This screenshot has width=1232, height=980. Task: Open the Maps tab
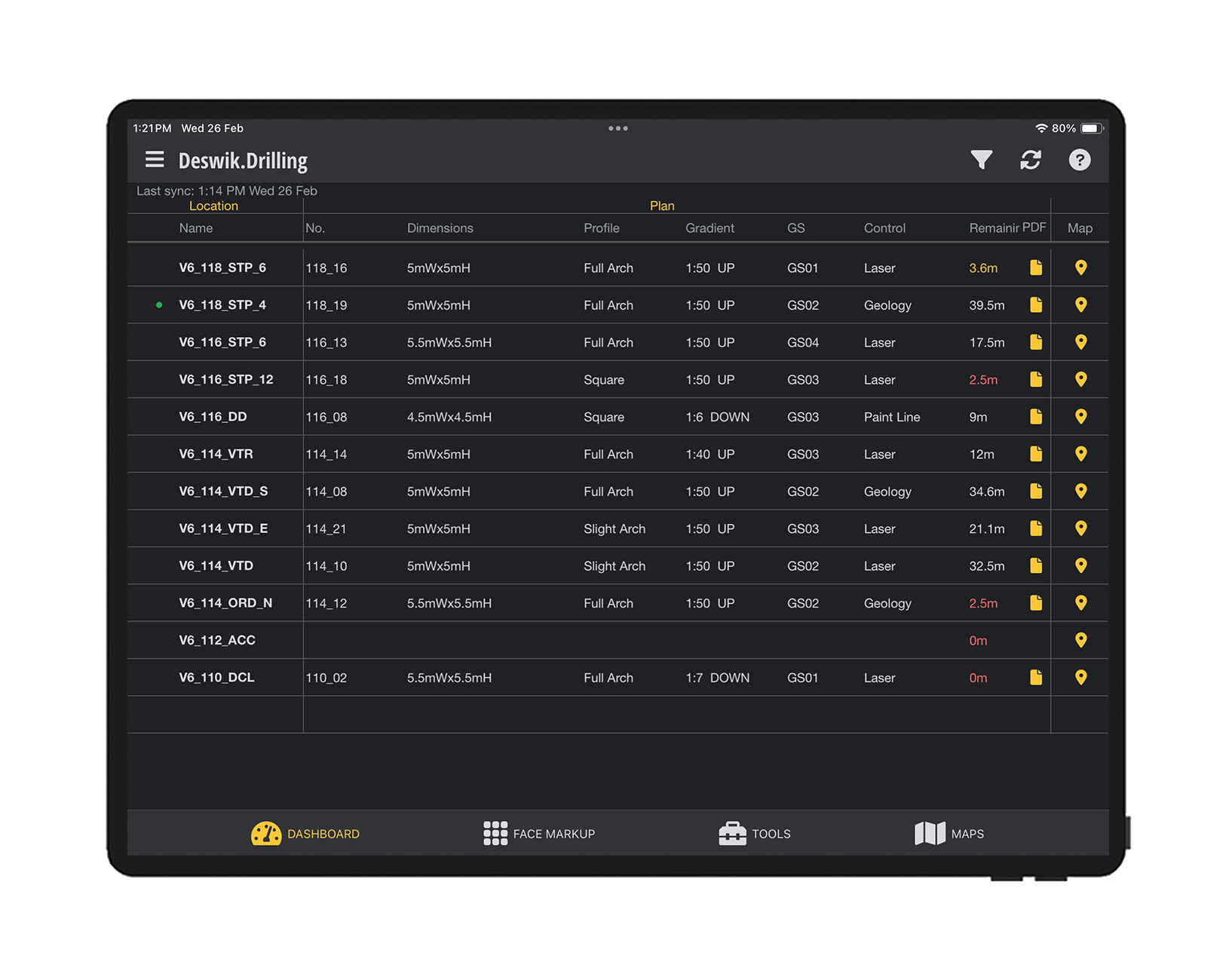(949, 834)
